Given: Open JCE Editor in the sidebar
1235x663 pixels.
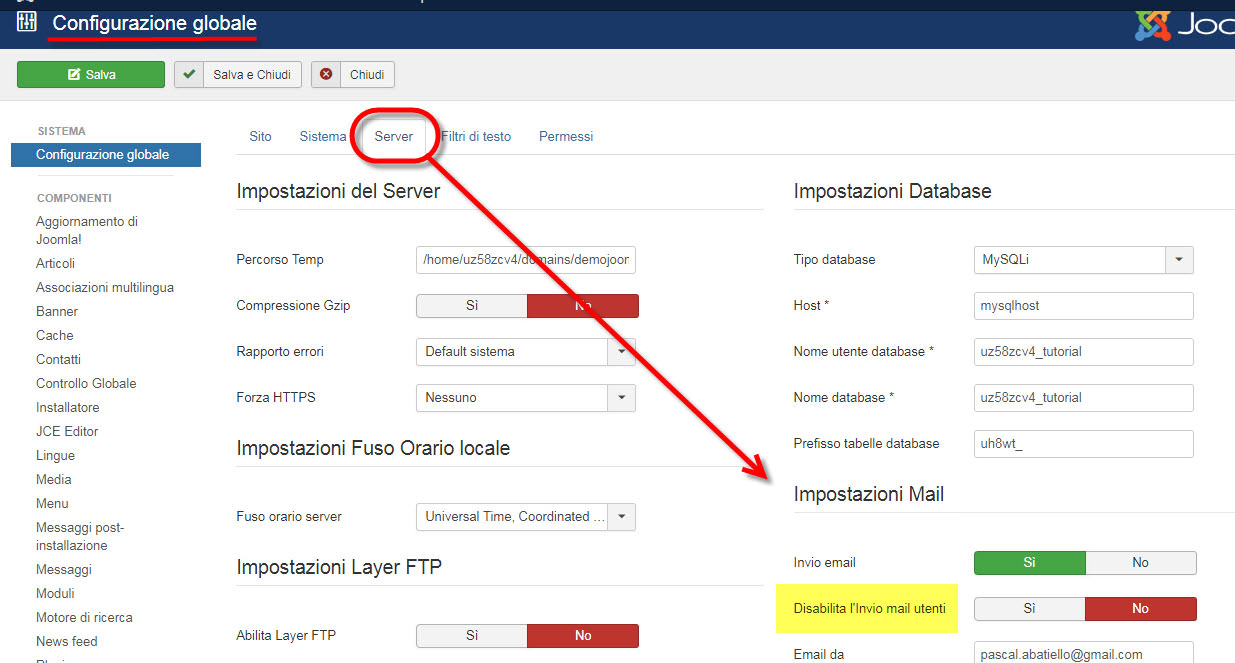Looking at the screenshot, I should coord(67,432).
